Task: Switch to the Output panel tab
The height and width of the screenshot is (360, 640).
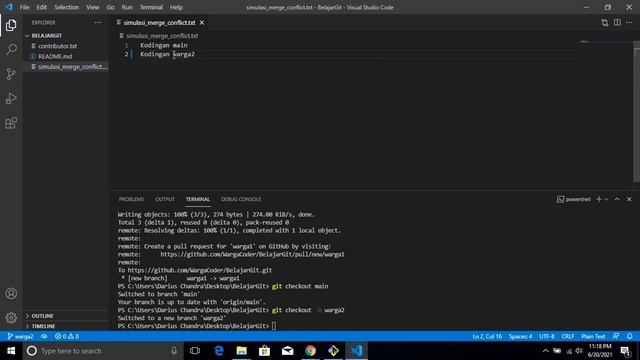Action: tap(165, 199)
